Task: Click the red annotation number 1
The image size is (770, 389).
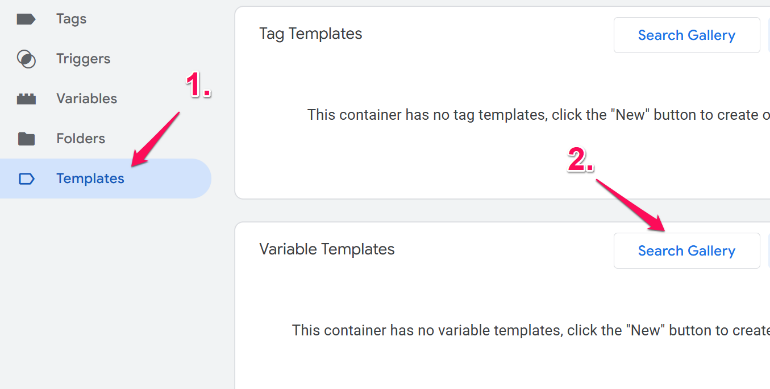Action: (x=198, y=85)
